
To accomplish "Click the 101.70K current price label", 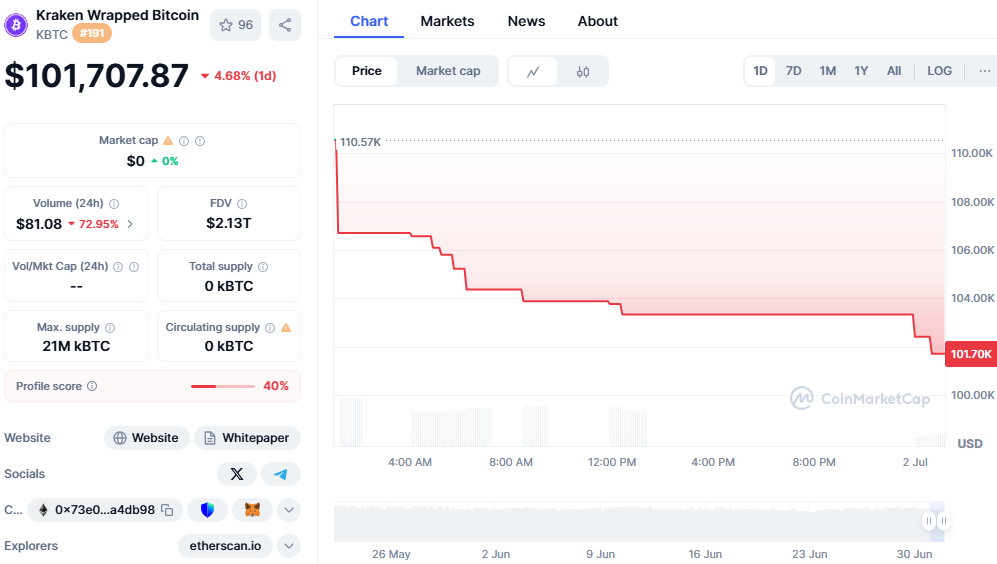I will [x=971, y=354].
